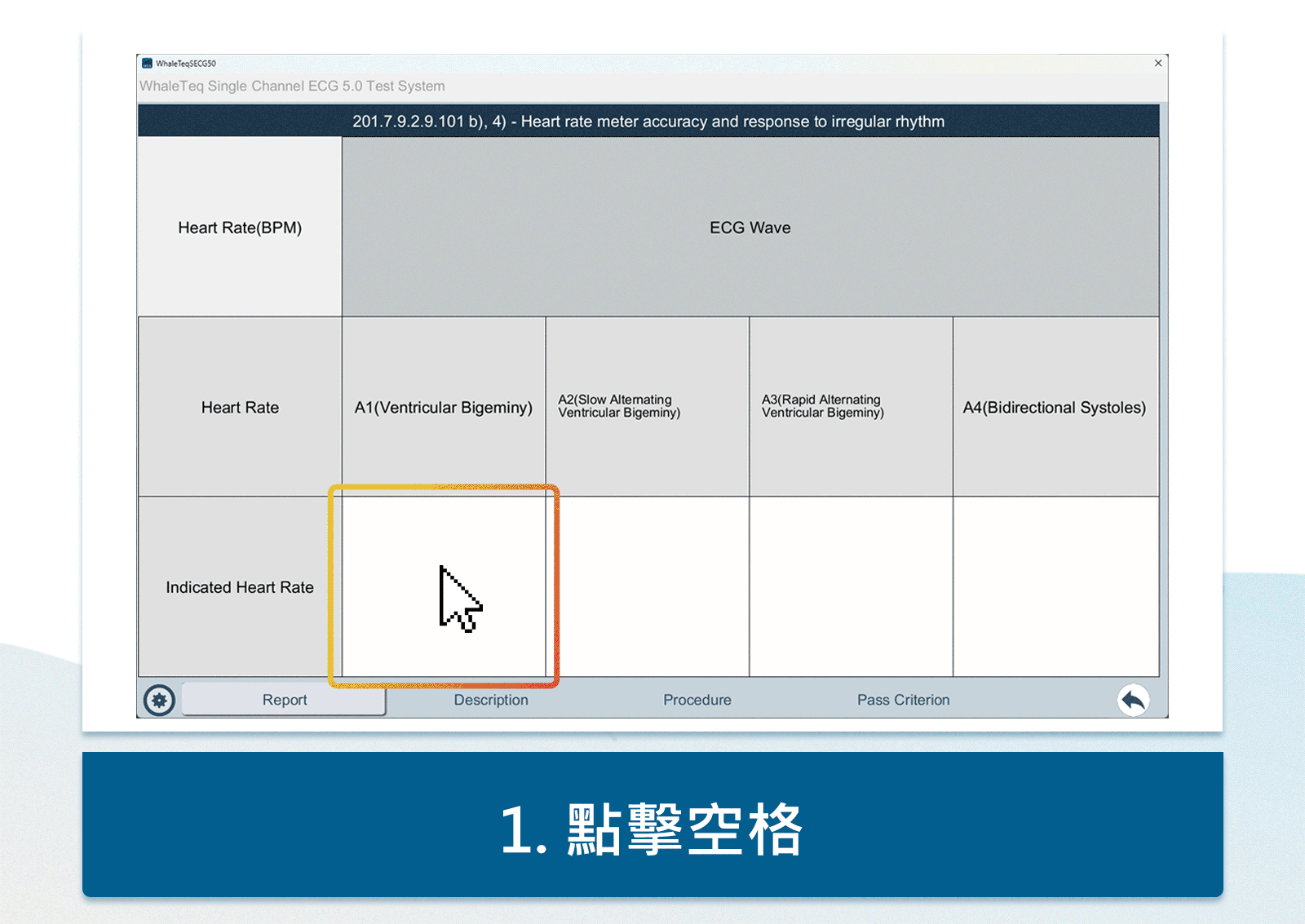This screenshot has width=1305, height=924.
Task: View the Pass Criterion tab
Action: click(x=903, y=700)
